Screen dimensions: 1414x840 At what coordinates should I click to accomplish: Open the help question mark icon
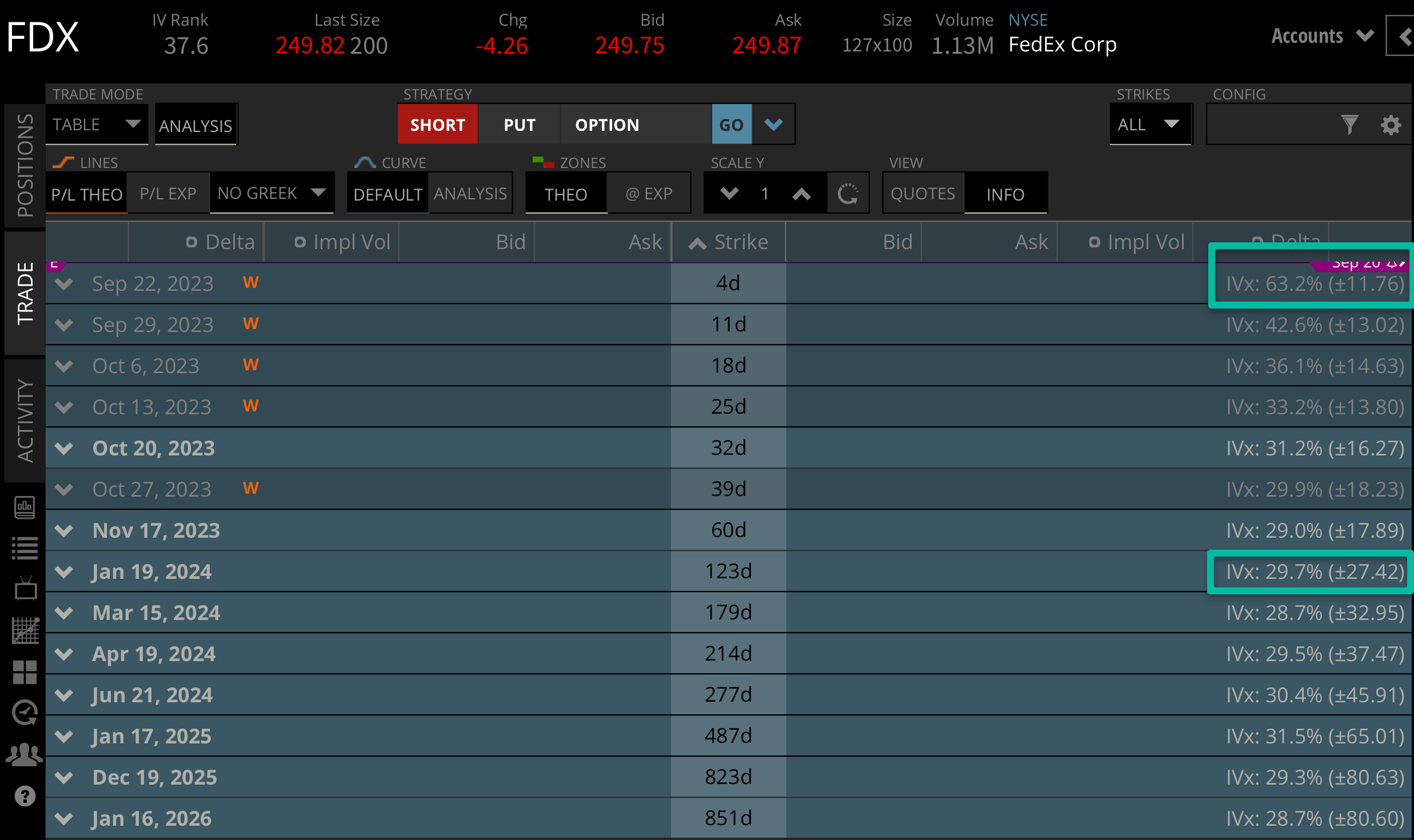(25, 795)
